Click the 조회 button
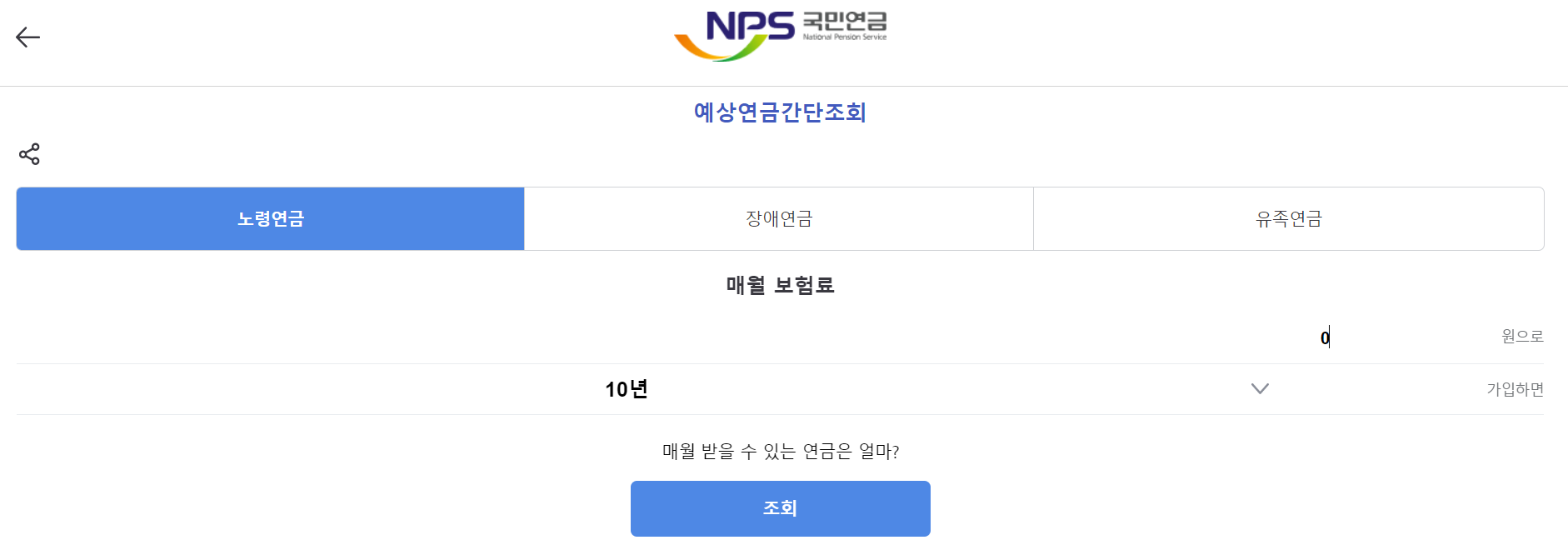The image size is (1568, 540). pos(780,508)
